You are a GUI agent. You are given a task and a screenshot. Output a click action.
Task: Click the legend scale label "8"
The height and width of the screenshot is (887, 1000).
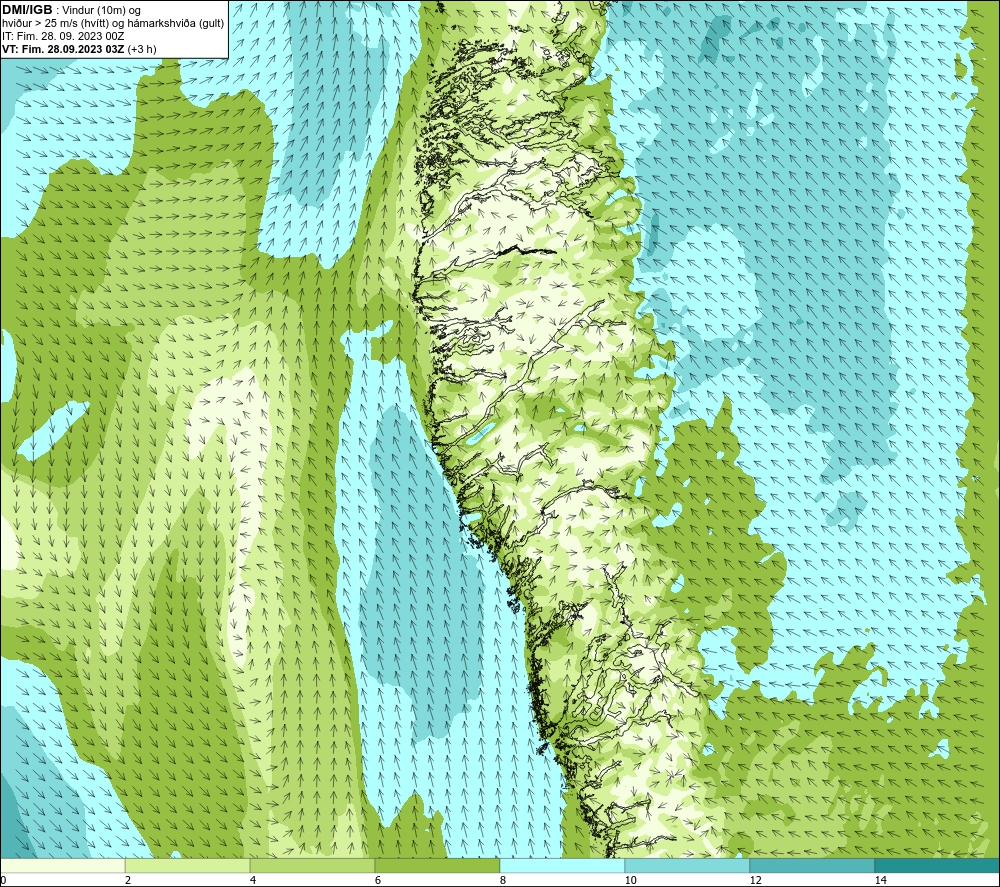click(503, 881)
